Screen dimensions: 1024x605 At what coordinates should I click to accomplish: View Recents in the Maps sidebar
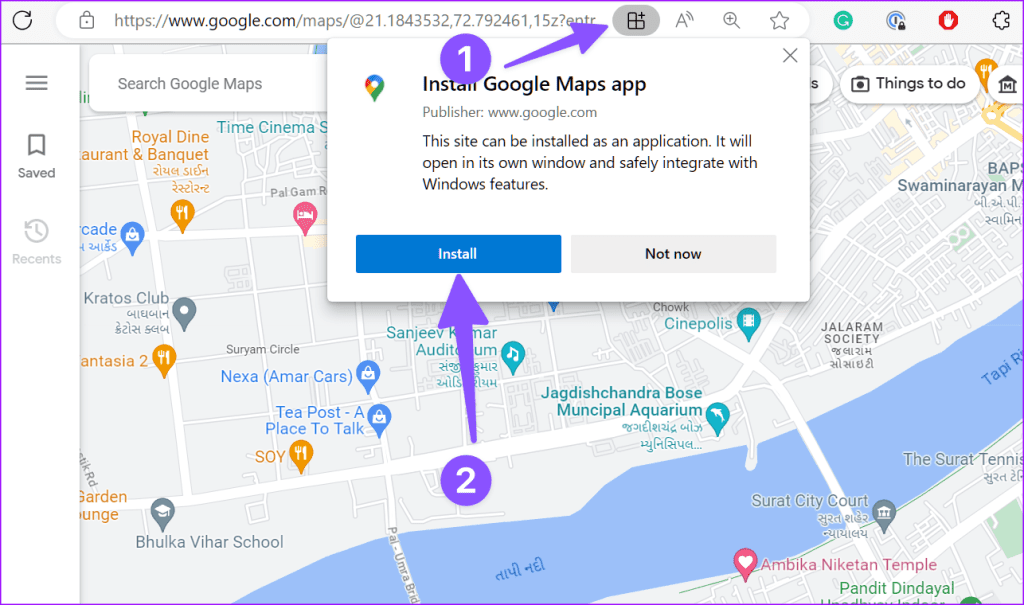click(36, 241)
